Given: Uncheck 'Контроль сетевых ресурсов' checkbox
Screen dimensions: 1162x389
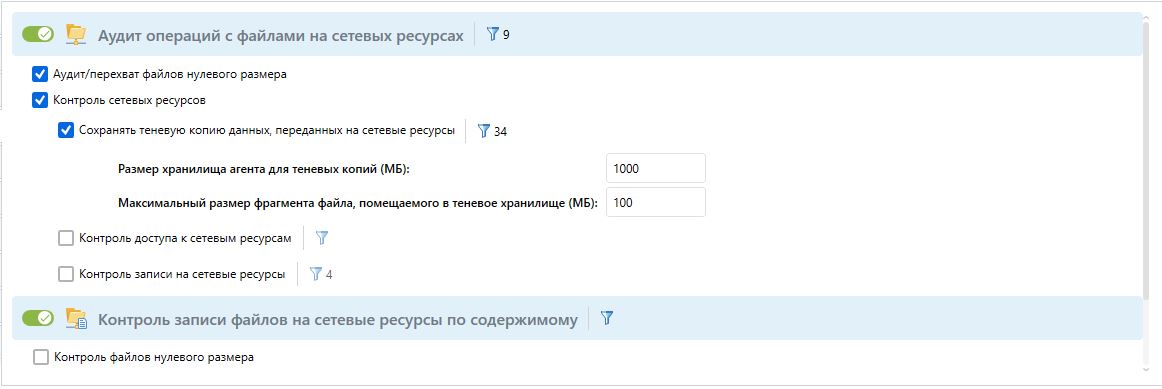Looking at the screenshot, I should (x=40, y=99).
